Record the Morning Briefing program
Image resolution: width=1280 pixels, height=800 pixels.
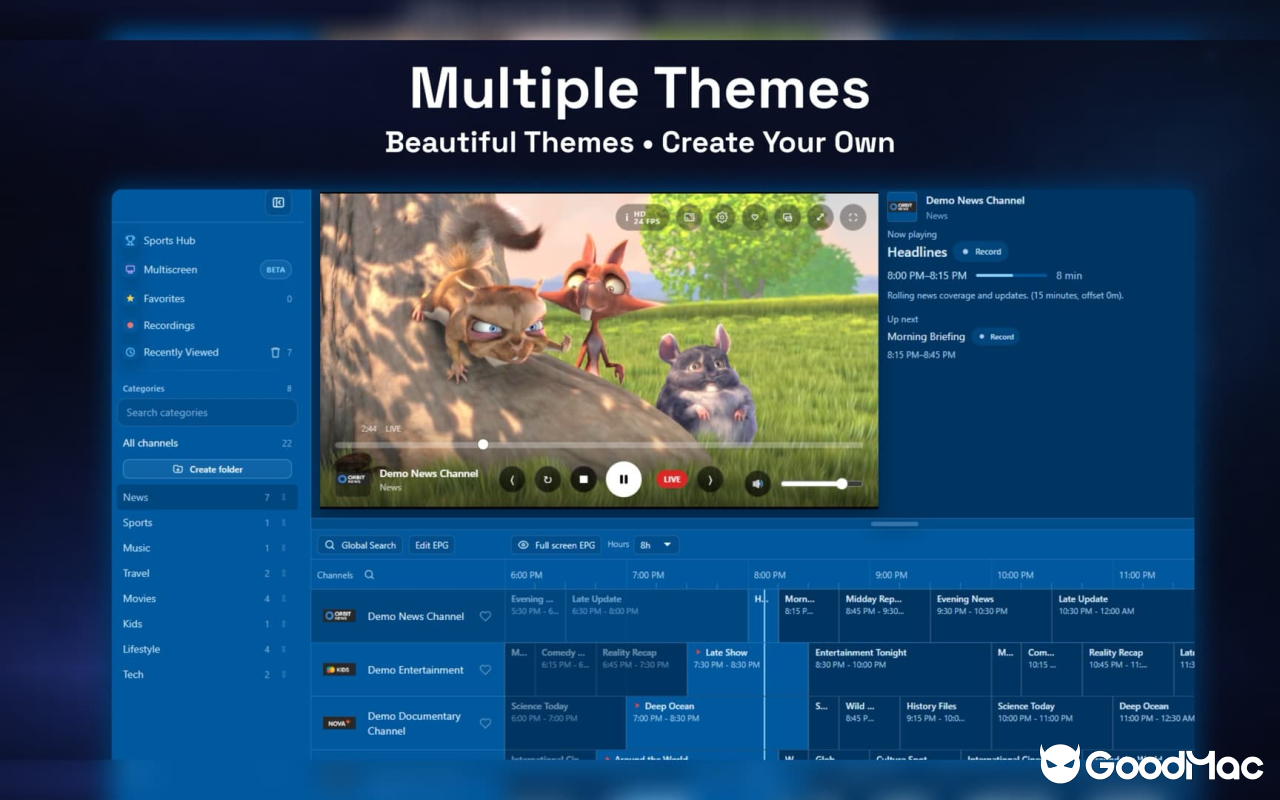[x=995, y=337]
